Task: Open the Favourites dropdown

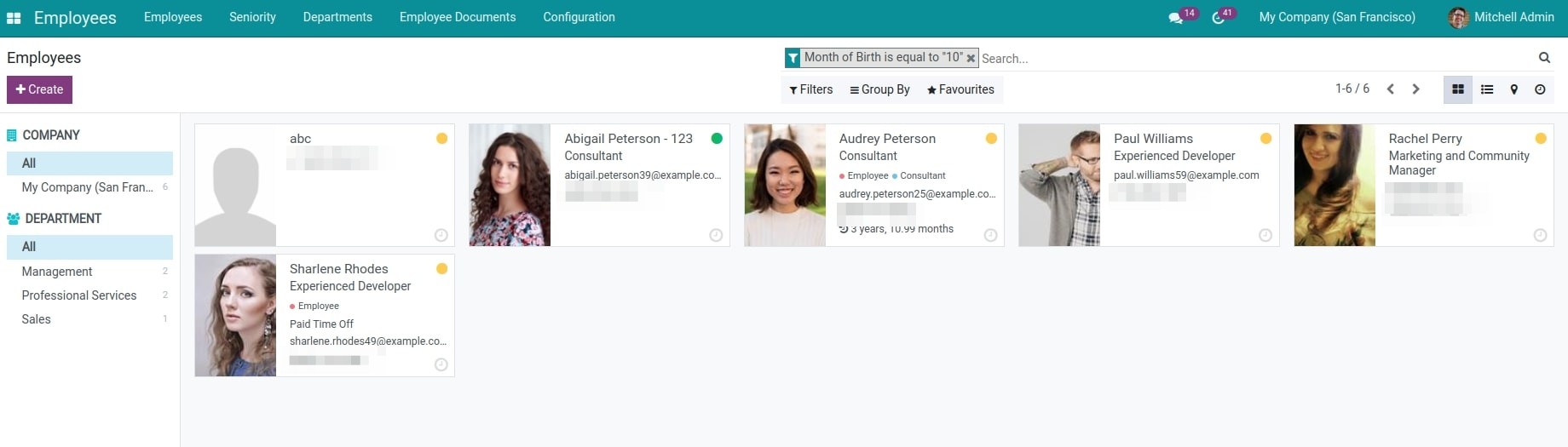Action: pos(960,89)
